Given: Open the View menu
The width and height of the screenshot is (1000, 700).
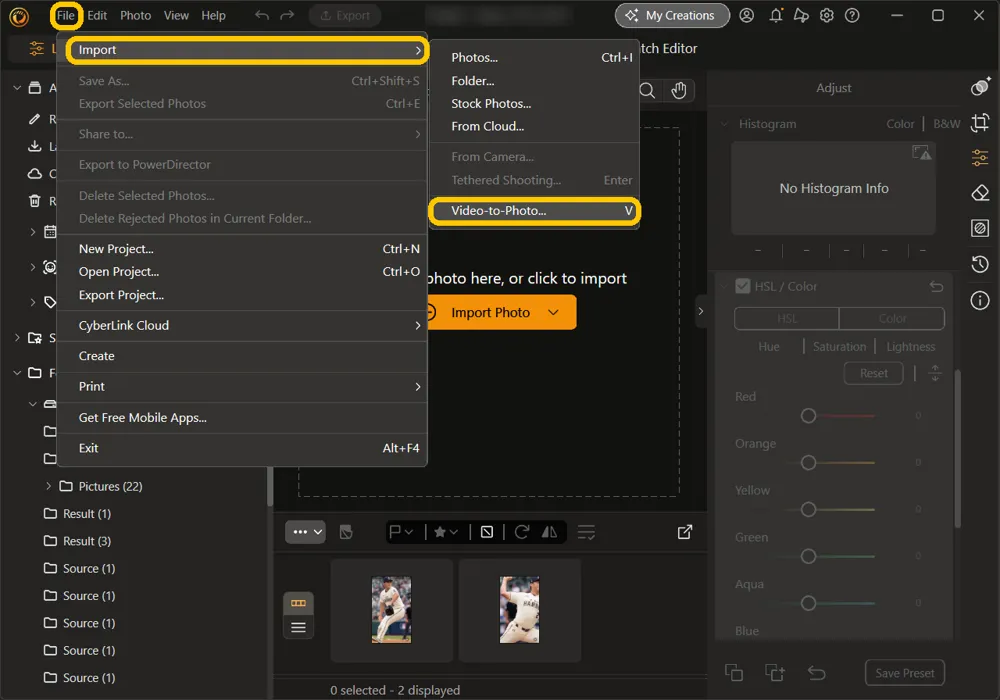Looking at the screenshot, I should click(x=176, y=15).
